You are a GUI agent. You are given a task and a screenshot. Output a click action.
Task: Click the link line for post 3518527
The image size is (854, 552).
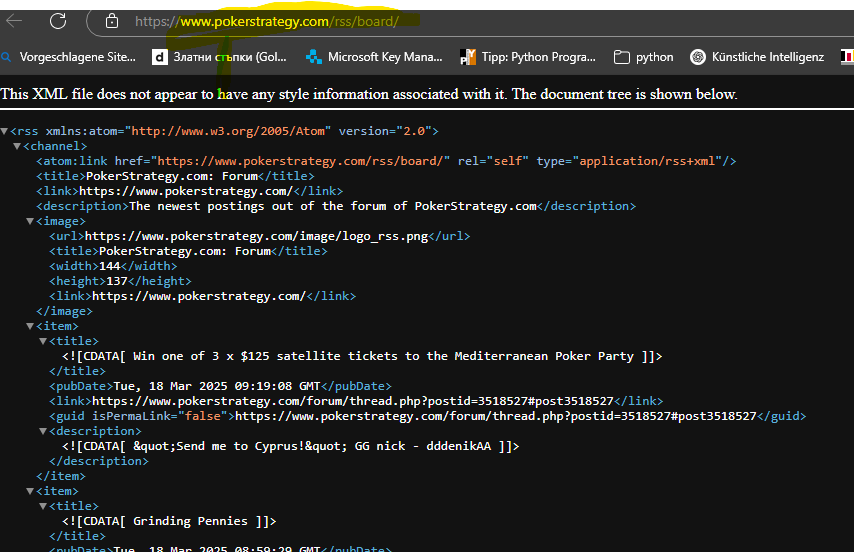pos(356,401)
